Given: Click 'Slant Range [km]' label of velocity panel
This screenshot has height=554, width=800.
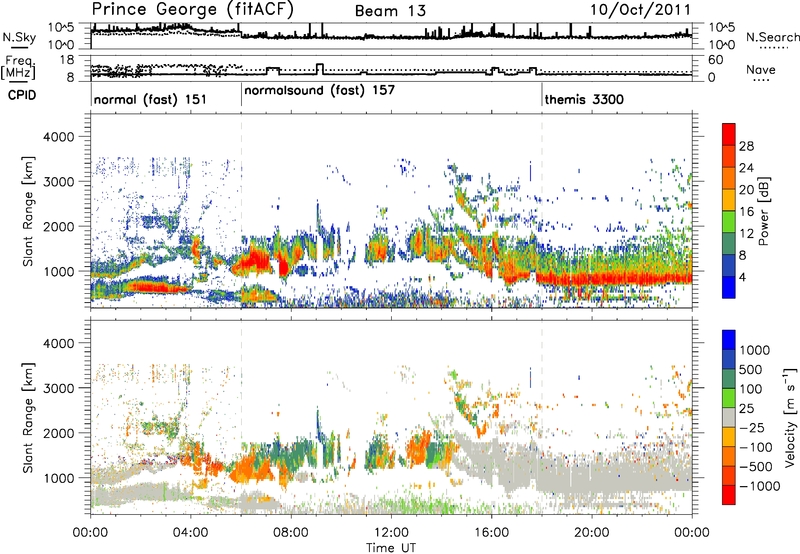Looking at the screenshot, I should click(28, 418).
